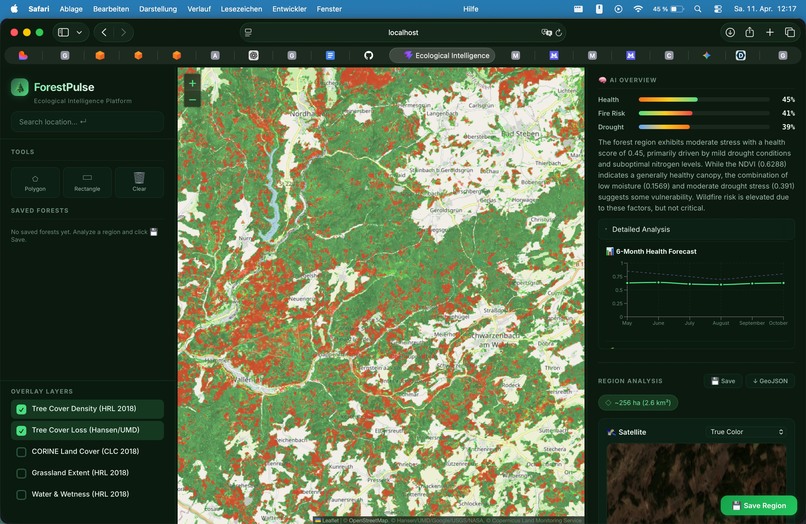The image size is (806, 524).
Task: Select the Rectangle drawing tool
Action: click(87, 182)
